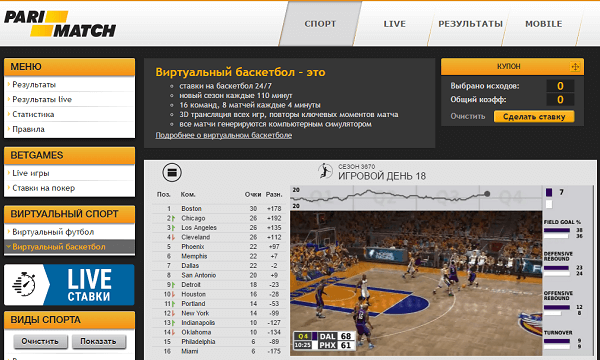Image resolution: width=600 pixels, height=360 pixels.
Task: Click the basketball player icon near Сезон 3870
Action: (326, 171)
